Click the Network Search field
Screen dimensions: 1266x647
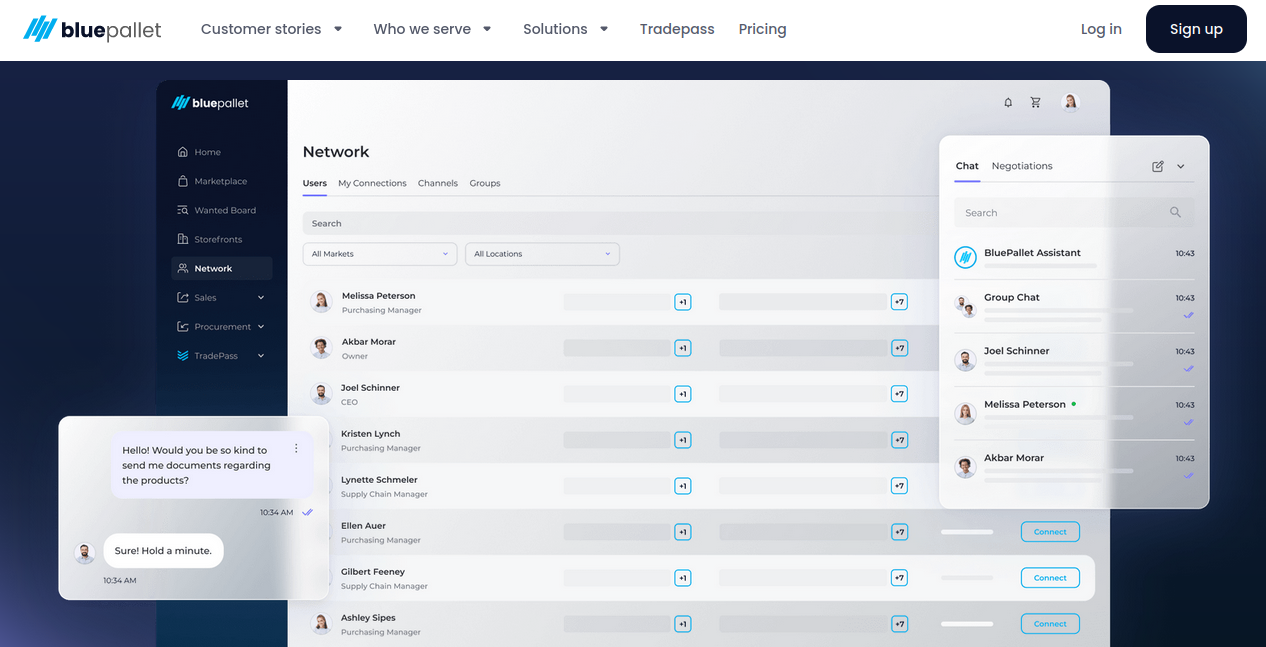pos(620,223)
